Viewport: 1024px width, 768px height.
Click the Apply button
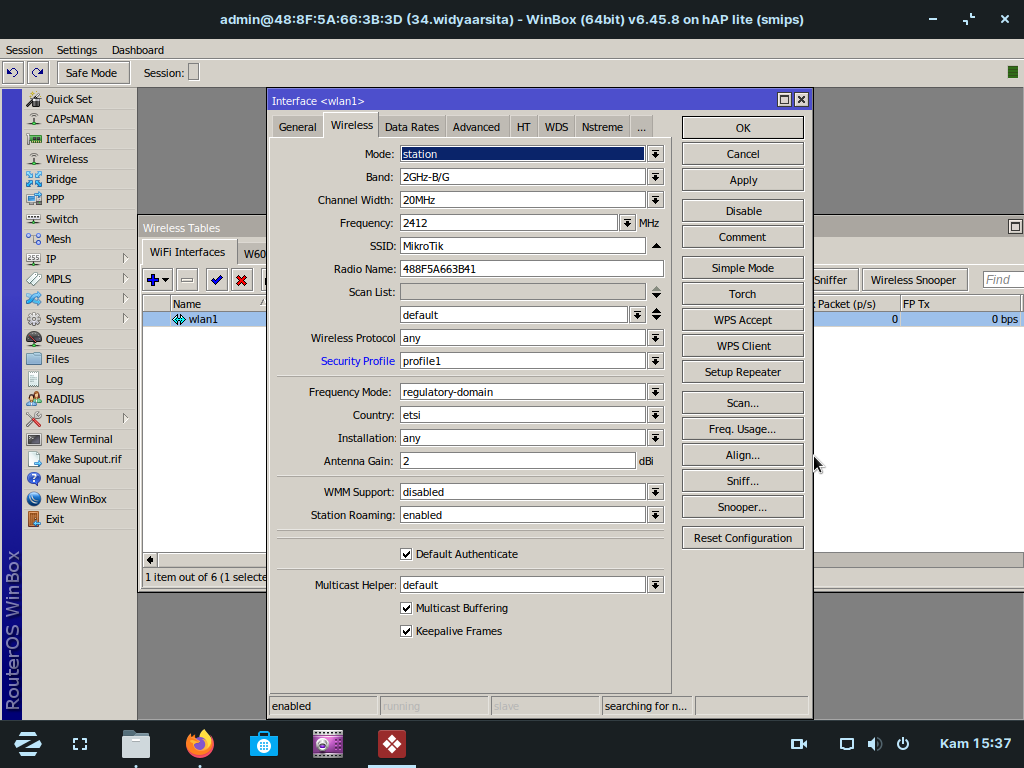743,180
